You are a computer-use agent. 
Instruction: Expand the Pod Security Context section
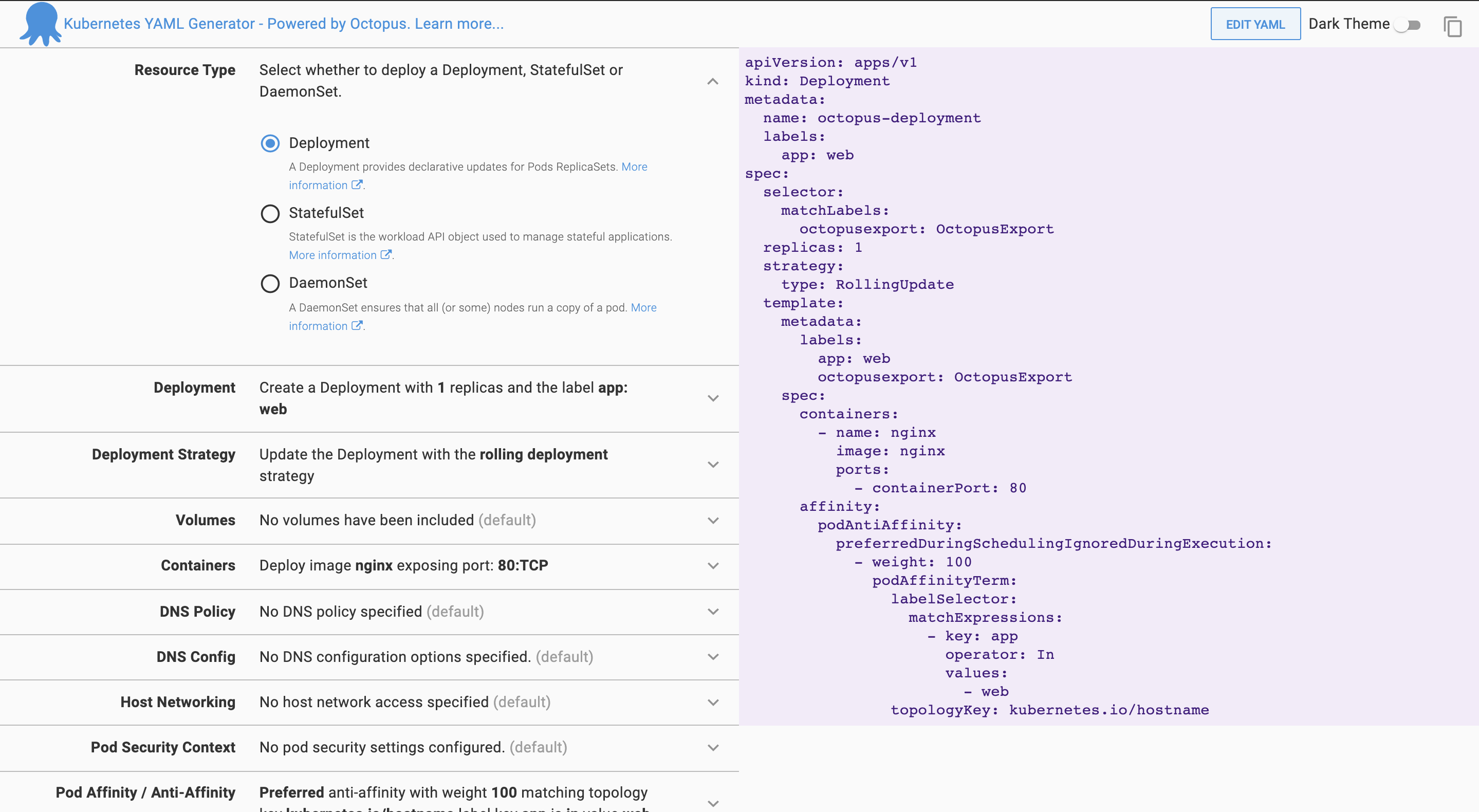click(713, 748)
